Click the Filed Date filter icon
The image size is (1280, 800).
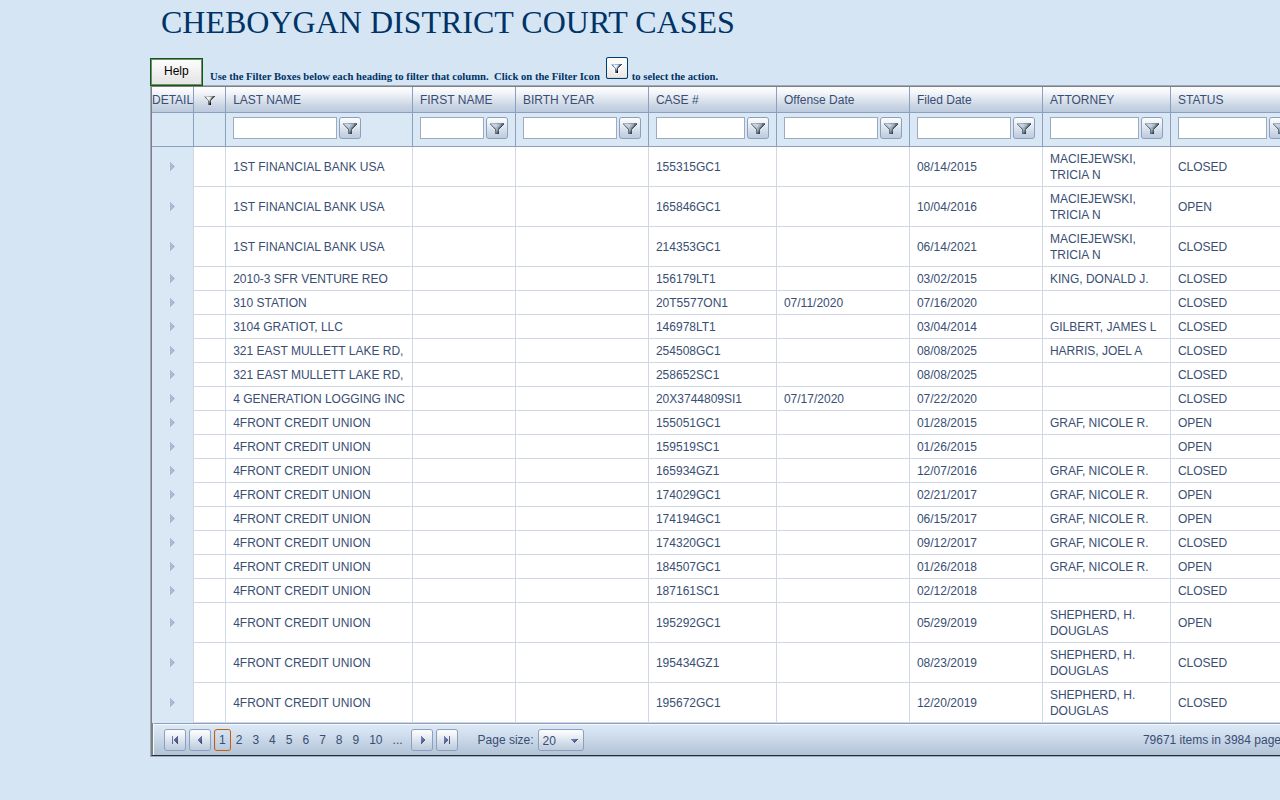pos(1024,128)
